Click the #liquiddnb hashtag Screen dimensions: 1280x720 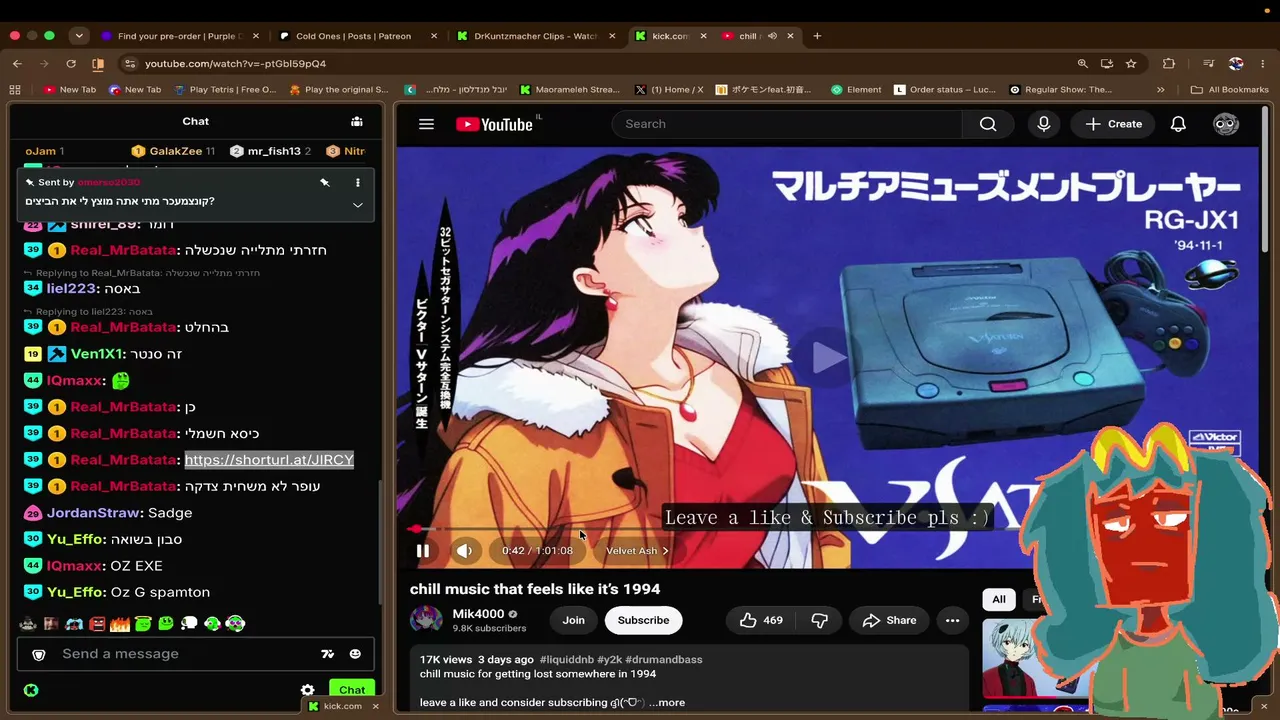(x=566, y=660)
